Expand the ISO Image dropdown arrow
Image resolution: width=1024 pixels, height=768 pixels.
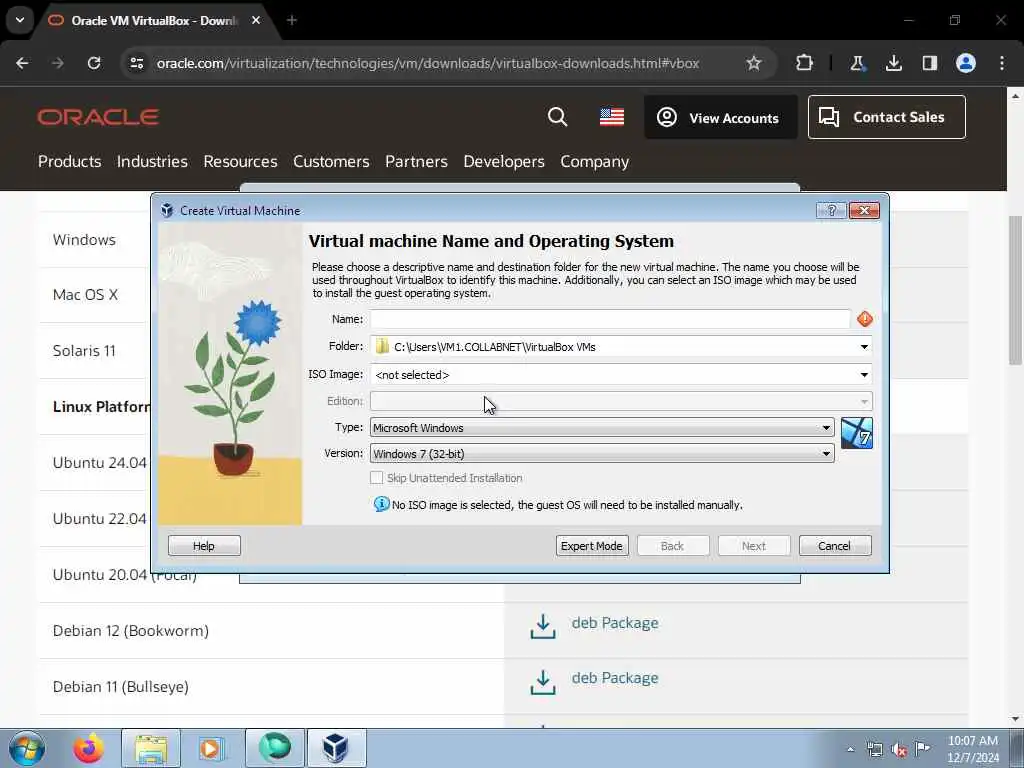pos(864,375)
